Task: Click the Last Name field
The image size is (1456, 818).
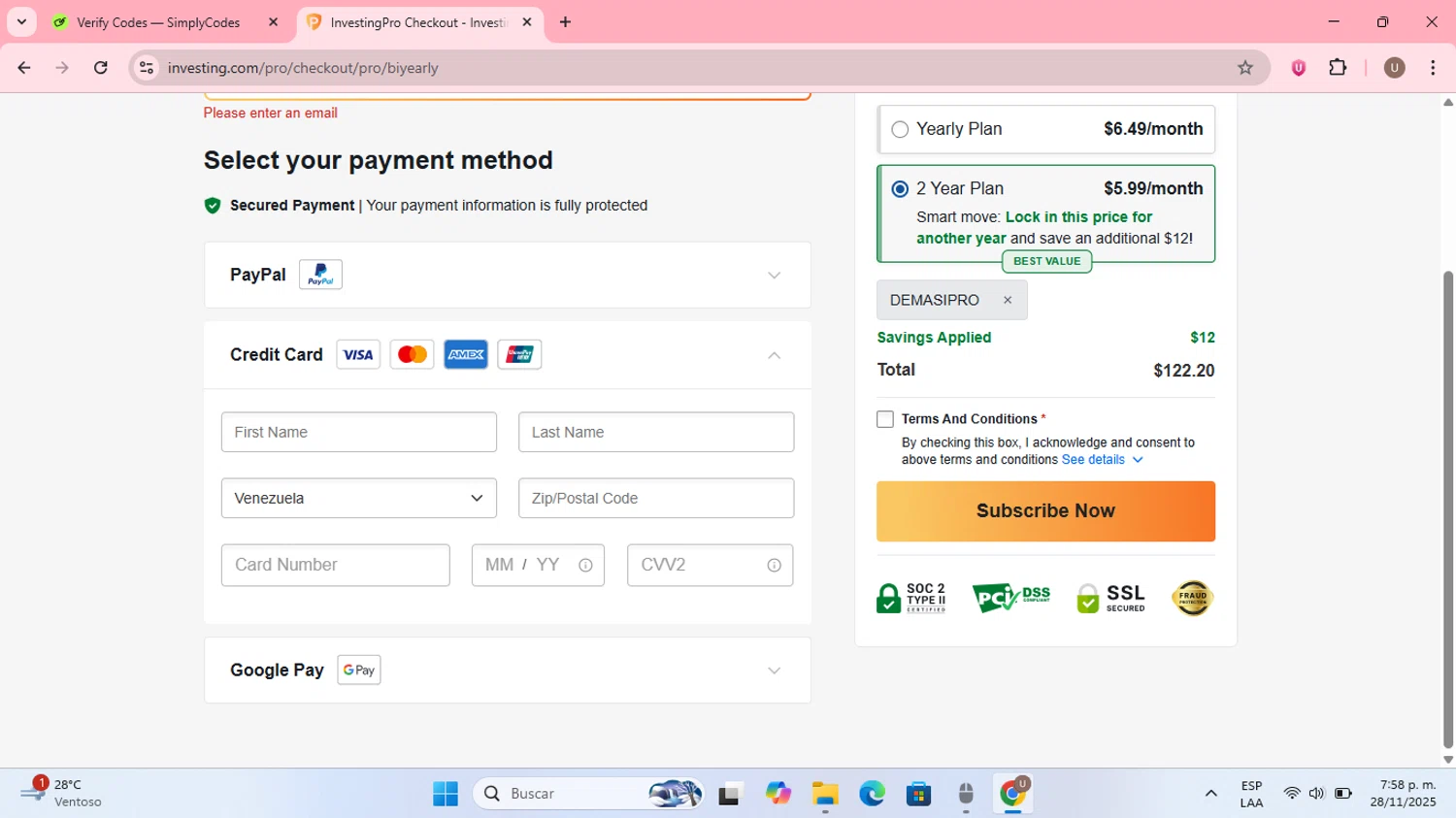Action: 656,432
